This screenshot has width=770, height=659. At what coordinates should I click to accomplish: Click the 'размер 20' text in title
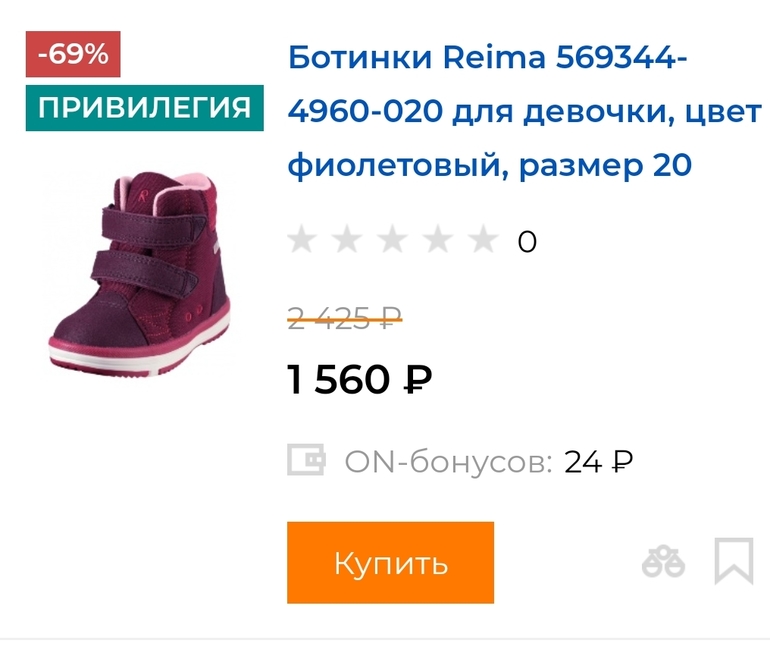(x=605, y=165)
